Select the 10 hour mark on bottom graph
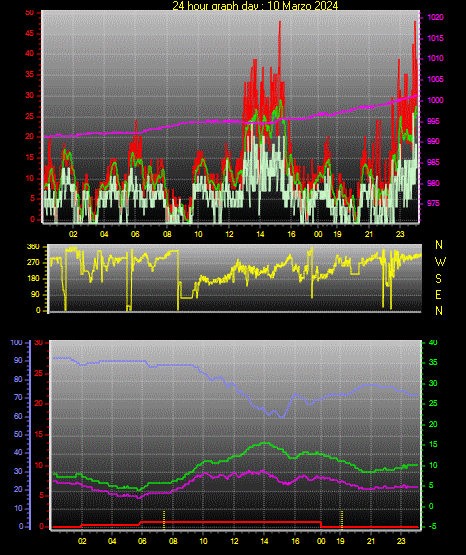This screenshot has height=555, width=466. point(203,541)
